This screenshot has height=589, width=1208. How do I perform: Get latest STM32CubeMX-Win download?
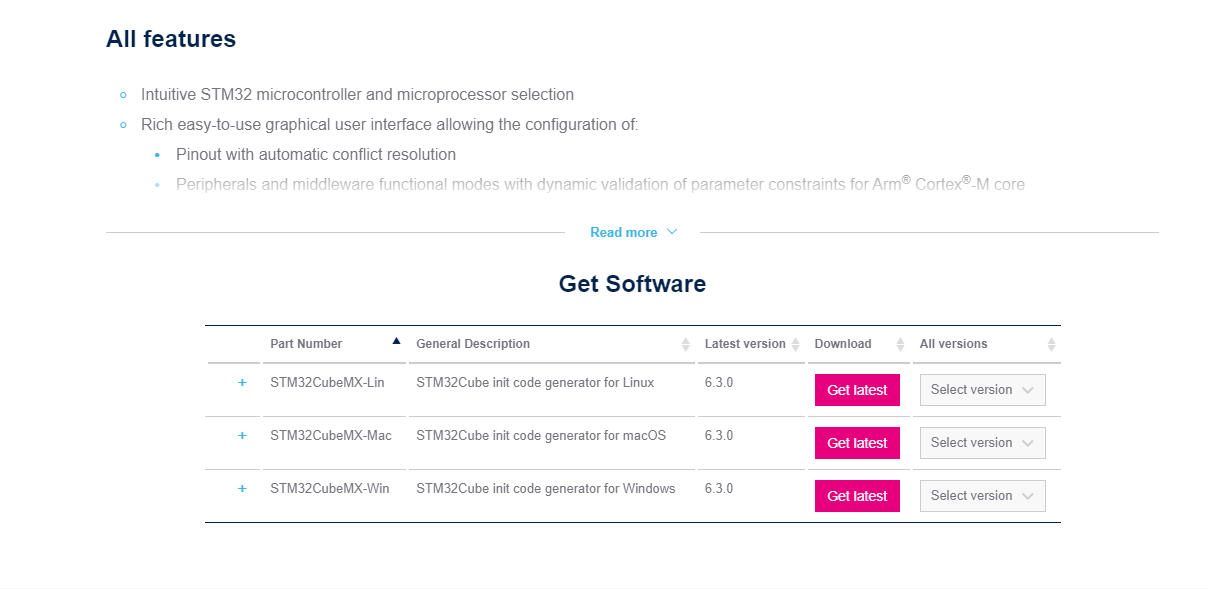(x=857, y=496)
